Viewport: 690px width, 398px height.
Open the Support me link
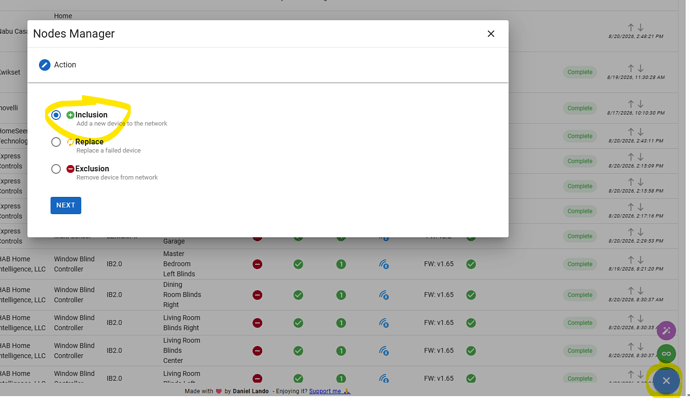(329, 391)
